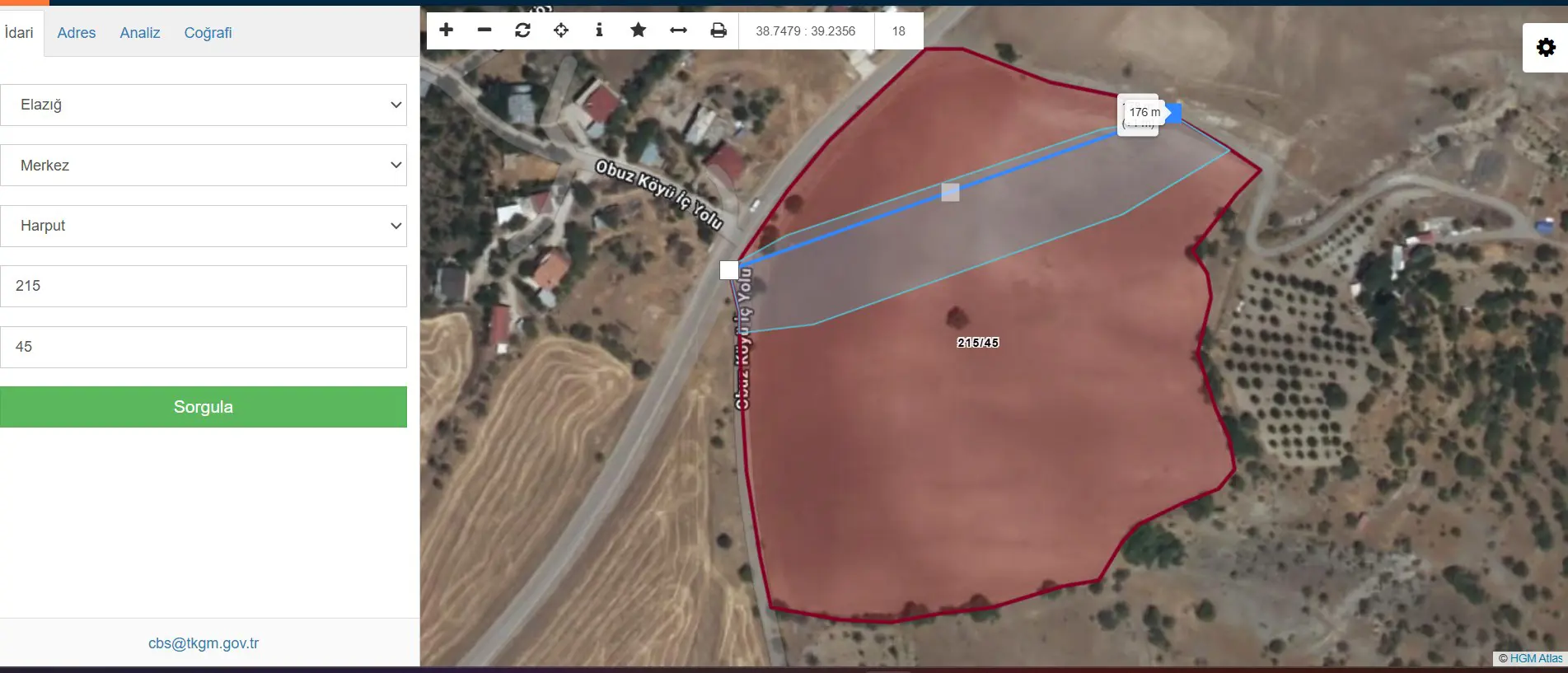Click the gray midpoint handle on measure line
The height and width of the screenshot is (673, 1568).
point(950,192)
